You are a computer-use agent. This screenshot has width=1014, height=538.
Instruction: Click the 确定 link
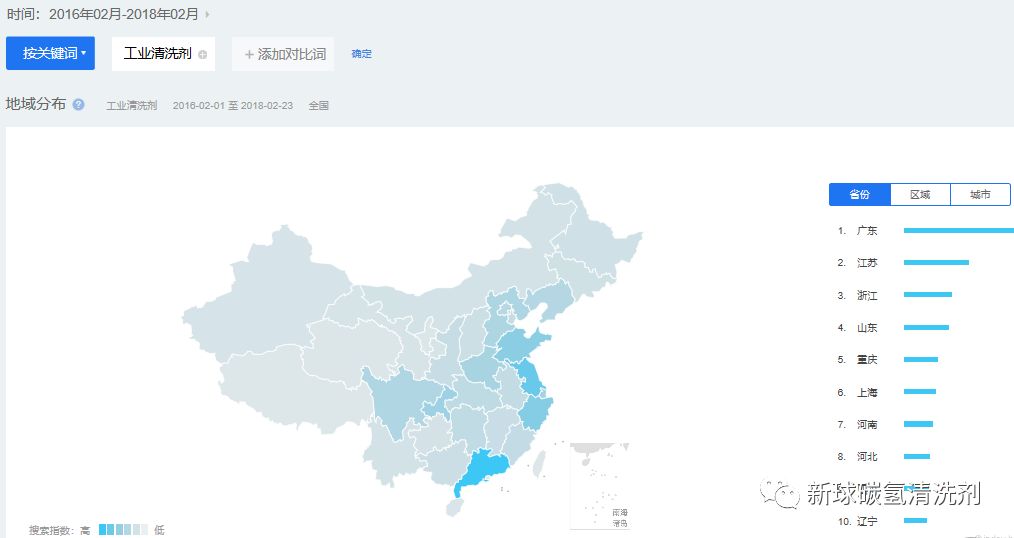[x=361, y=54]
